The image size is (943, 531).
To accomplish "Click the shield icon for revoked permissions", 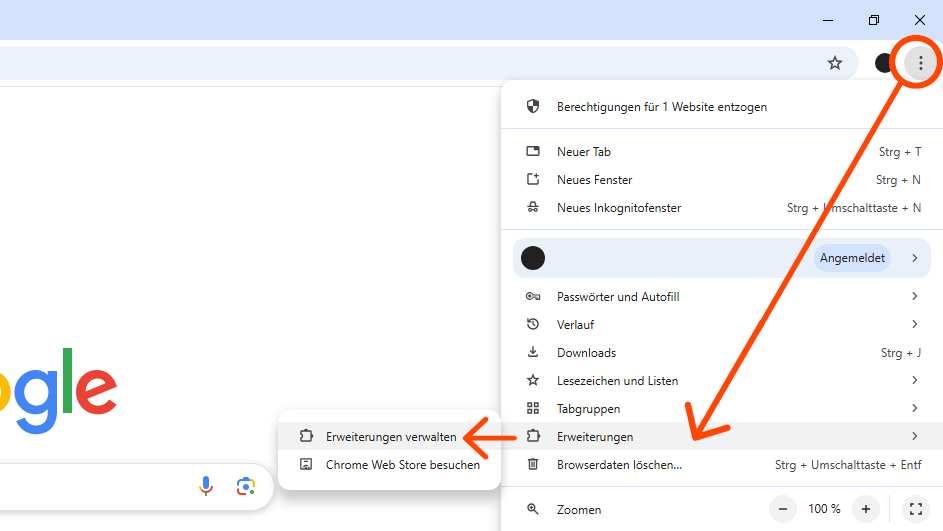I will pyautogui.click(x=533, y=106).
